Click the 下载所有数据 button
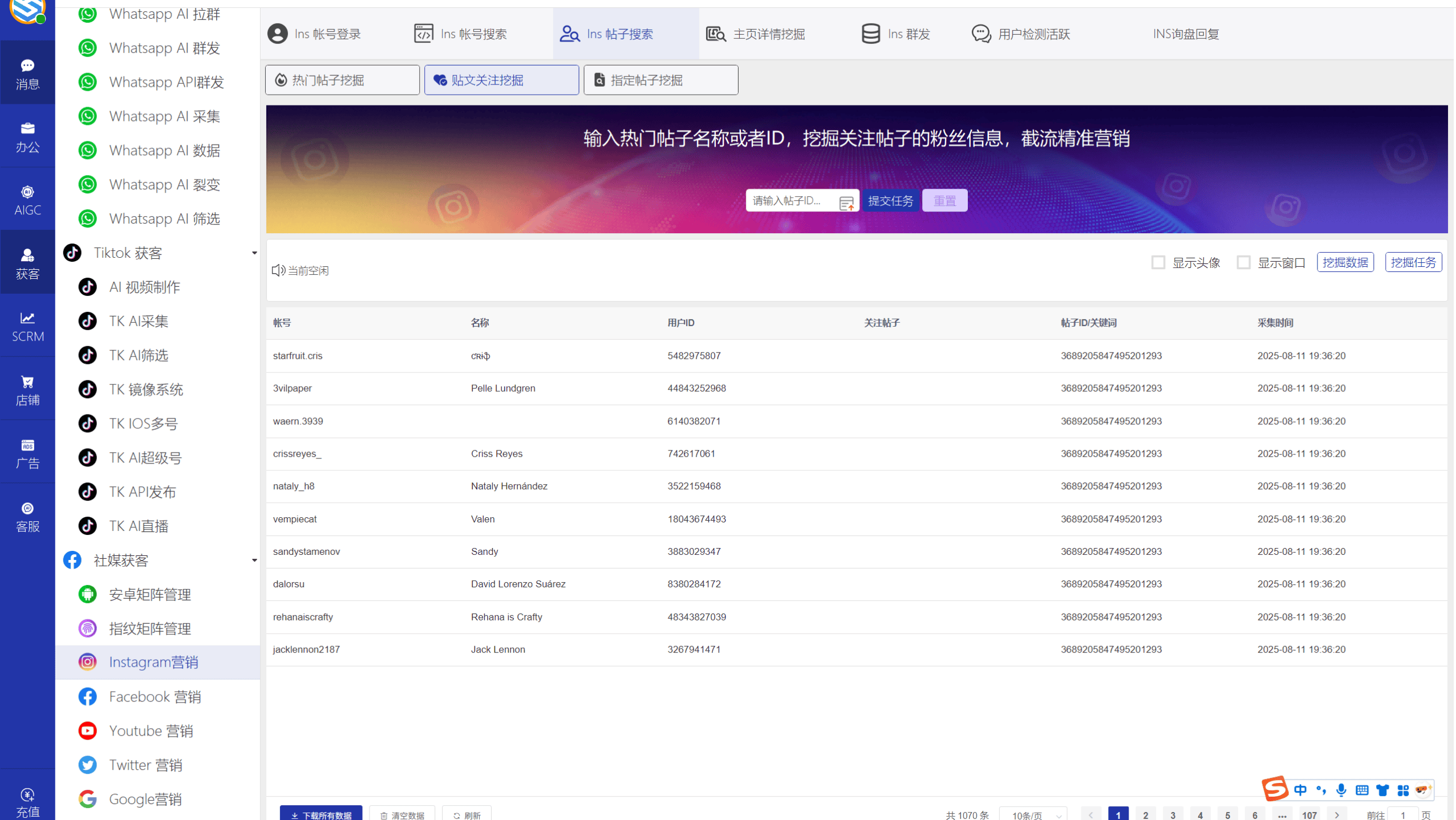Image resolution: width=1456 pixels, height=820 pixels. click(321, 814)
